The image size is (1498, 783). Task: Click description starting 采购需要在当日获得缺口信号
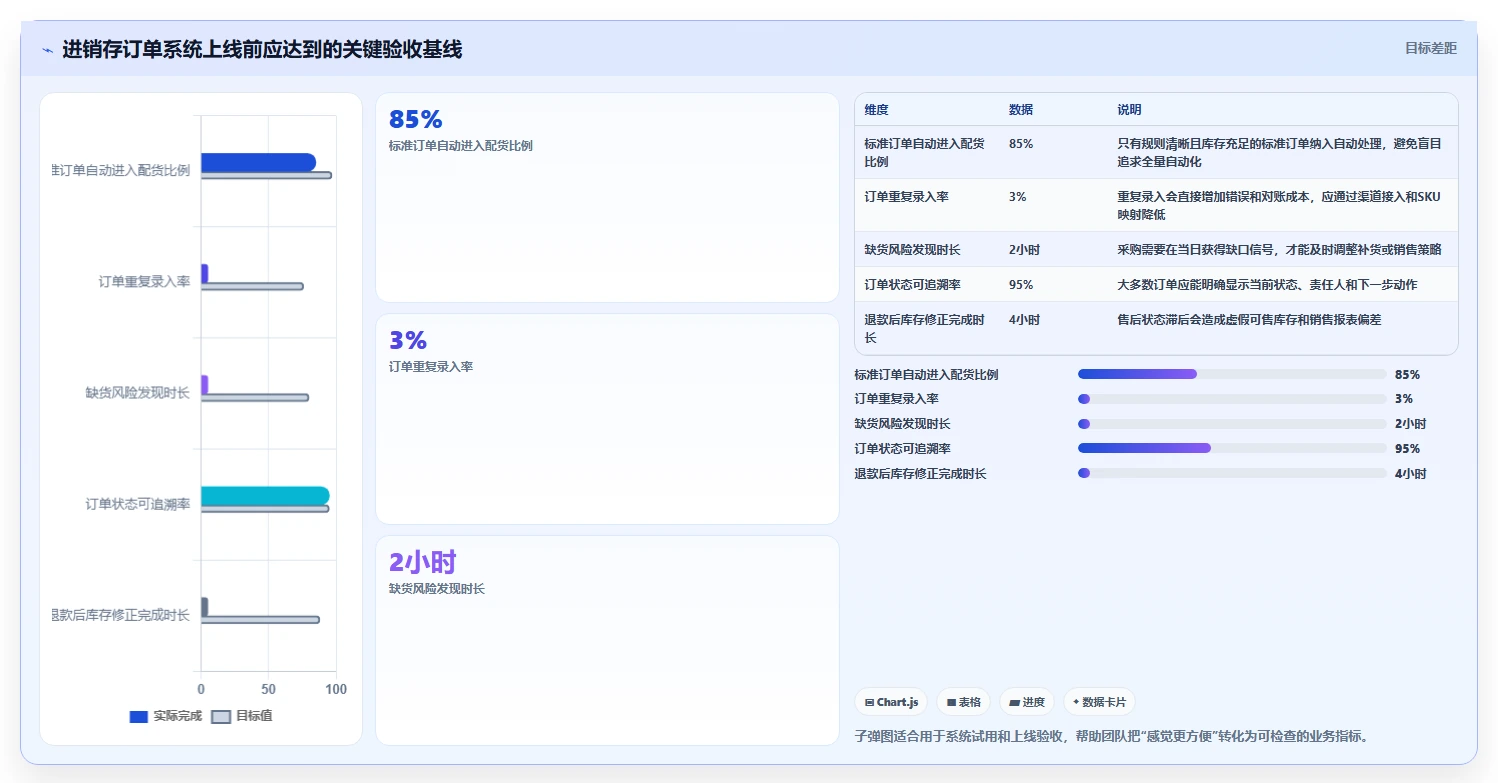[x=1279, y=249]
